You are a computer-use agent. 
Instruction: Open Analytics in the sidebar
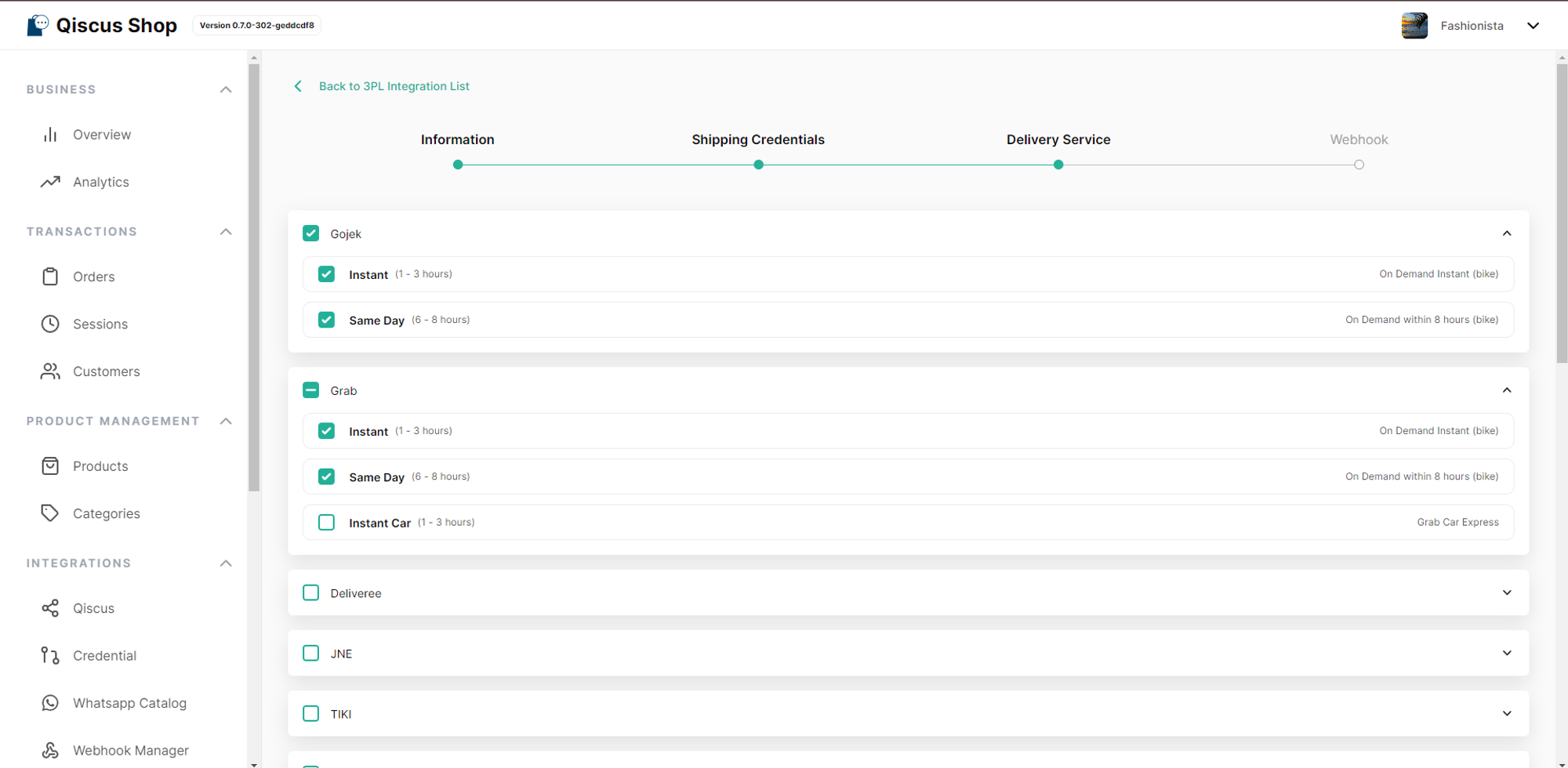[101, 182]
